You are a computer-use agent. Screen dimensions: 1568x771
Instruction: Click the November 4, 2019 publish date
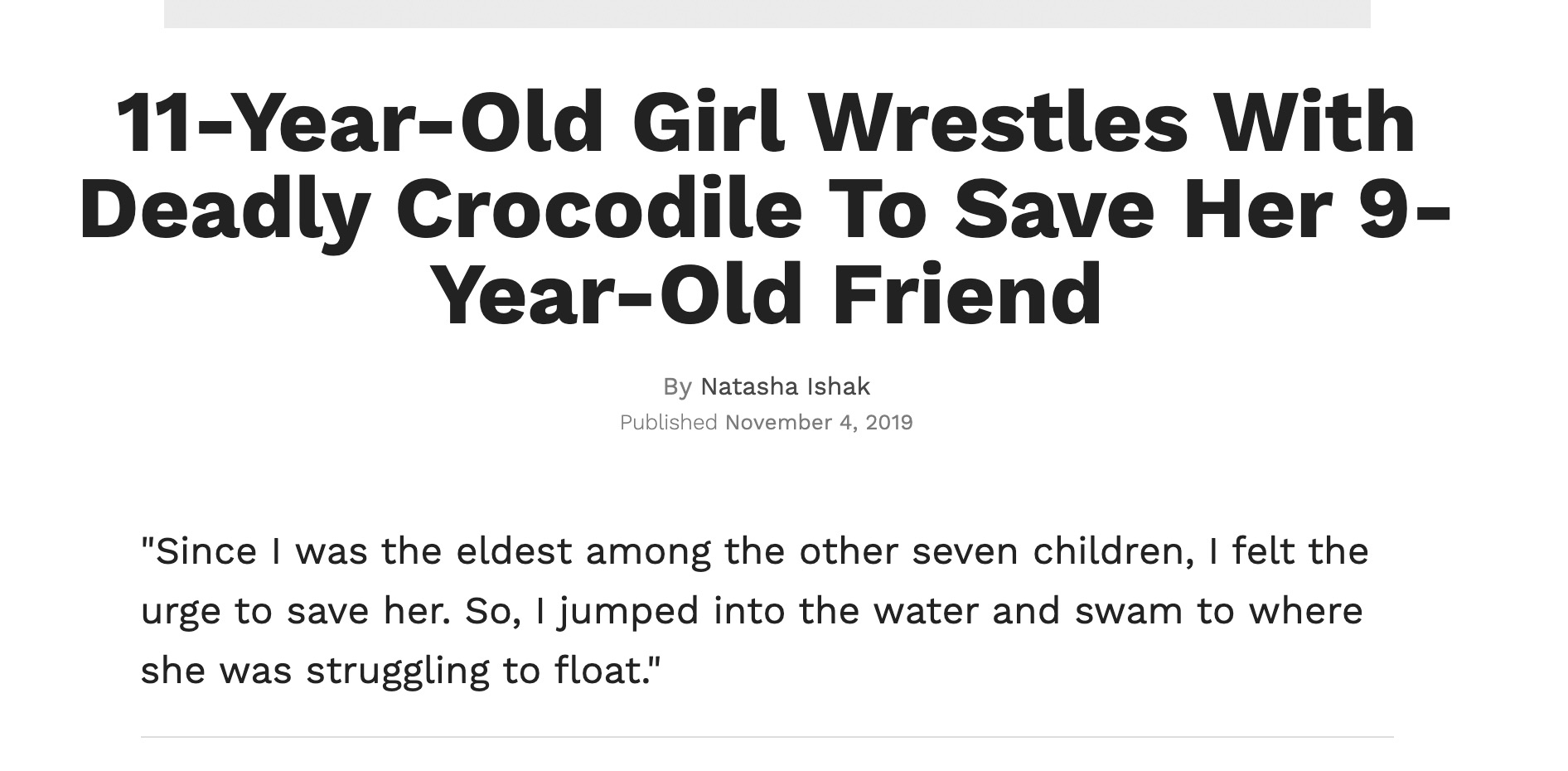click(x=819, y=423)
